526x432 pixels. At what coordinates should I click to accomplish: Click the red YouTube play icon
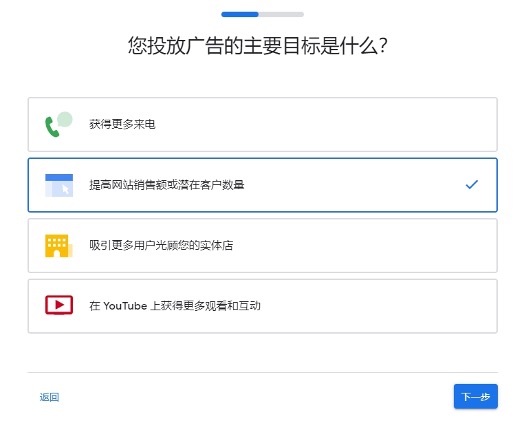coord(59,305)
